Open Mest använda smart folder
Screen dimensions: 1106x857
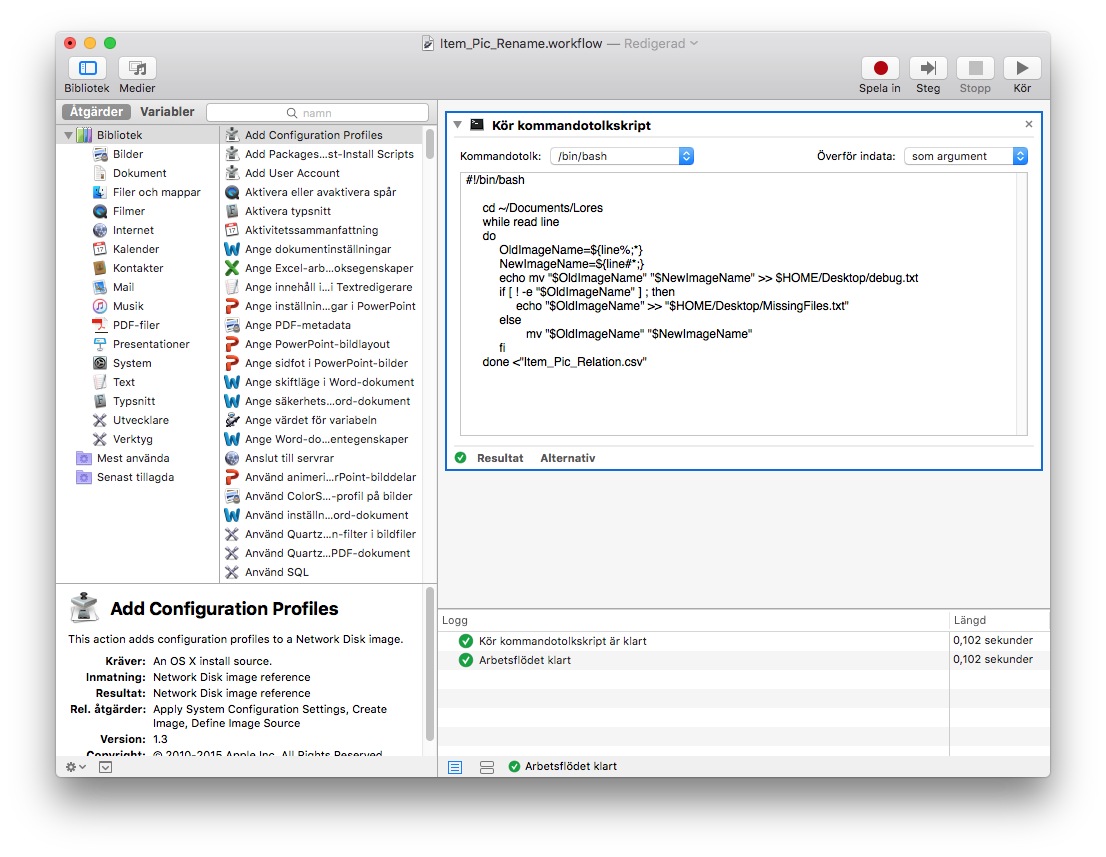(133, 458)
